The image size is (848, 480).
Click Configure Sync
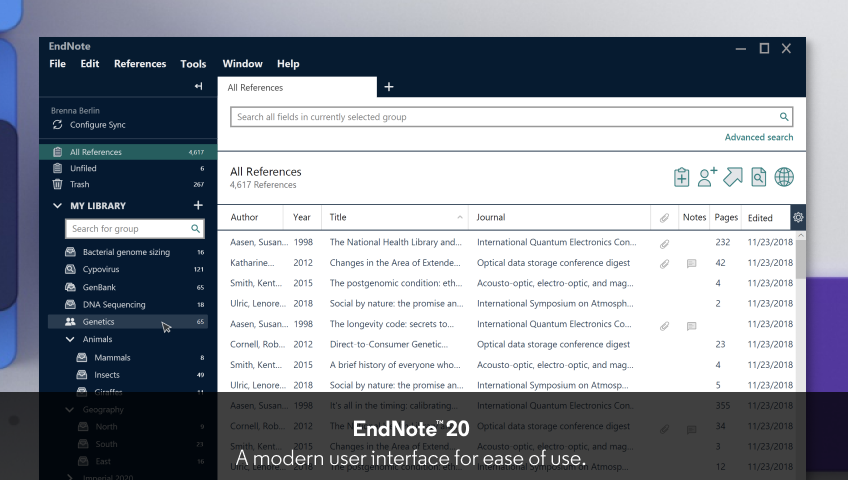[x=97, y=125]
